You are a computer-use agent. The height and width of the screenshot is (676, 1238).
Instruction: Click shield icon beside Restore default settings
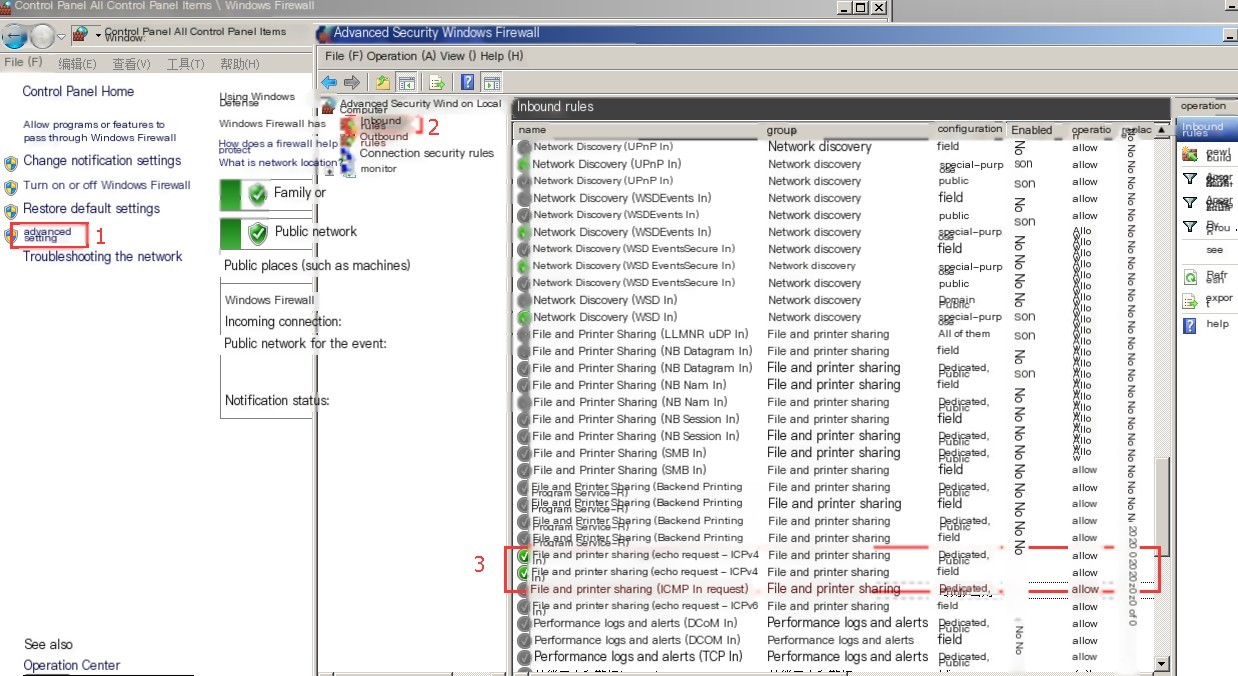pos(11,211)
